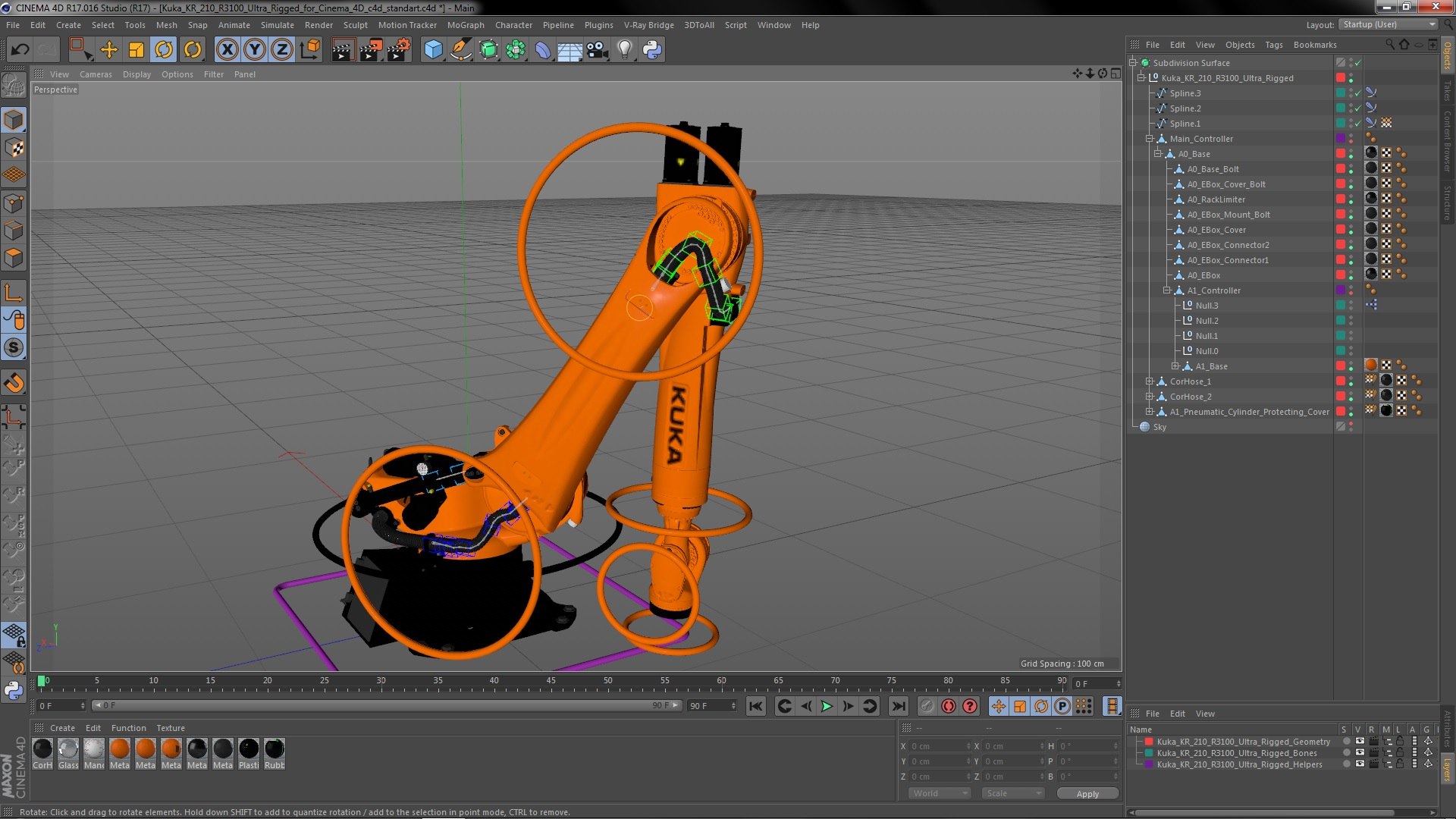Click the Floor grid object icon
The width and height of the screenshot is (1456, 819).
point(570,50)
